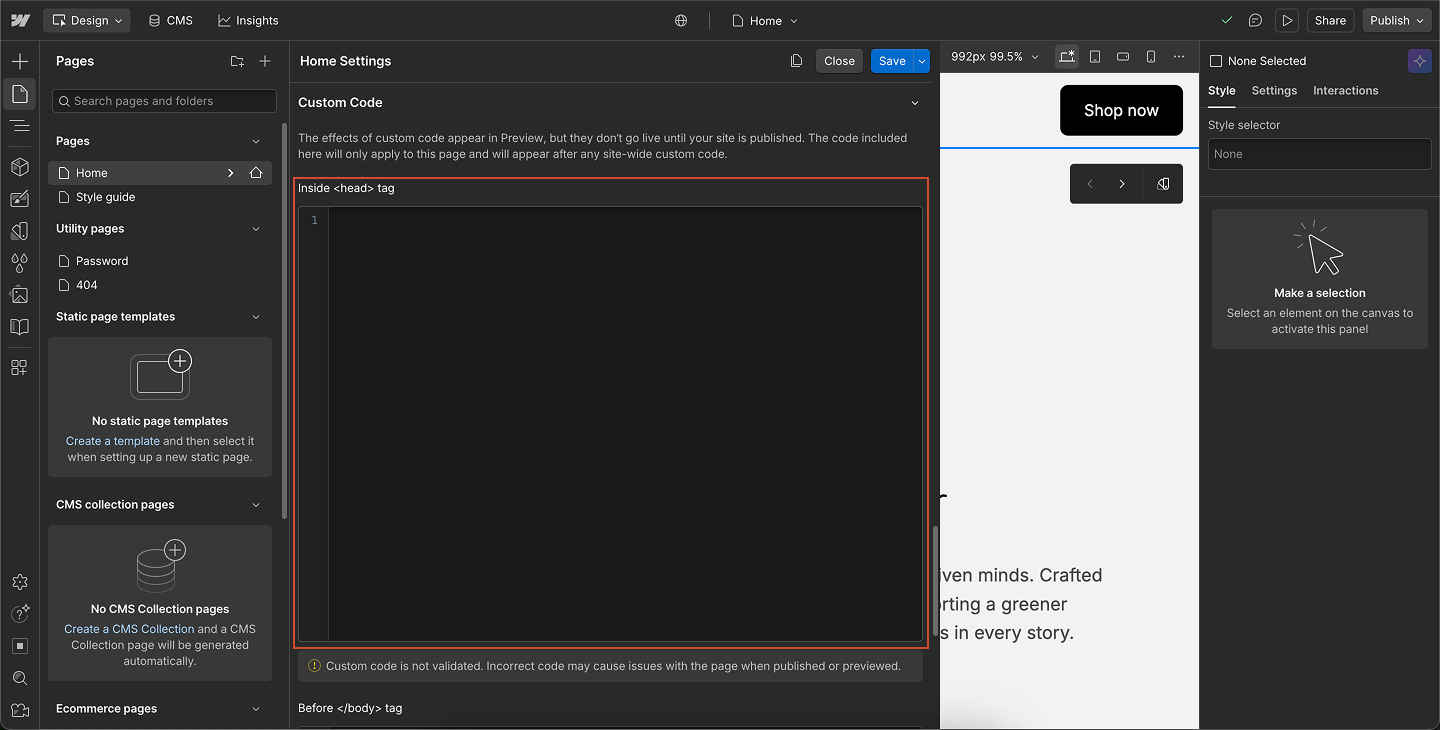
Task: Switch to the CMS tab
Action: coord(170,20)
